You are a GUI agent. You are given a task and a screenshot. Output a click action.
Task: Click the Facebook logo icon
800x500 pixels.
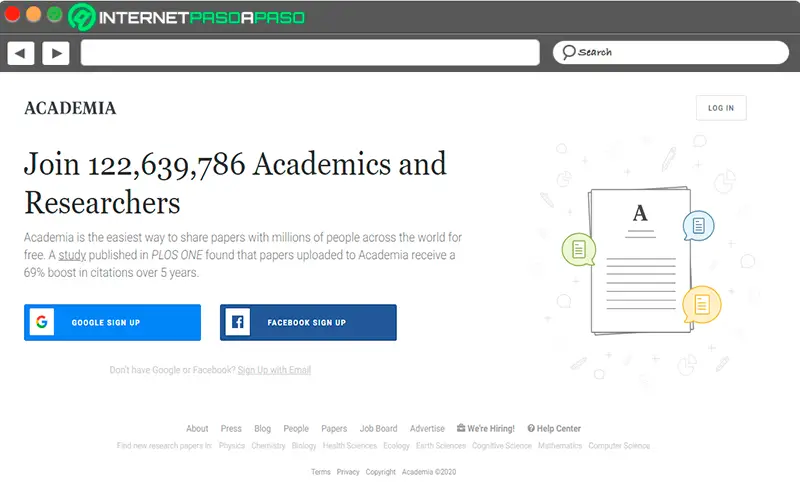tap(238, 323)
